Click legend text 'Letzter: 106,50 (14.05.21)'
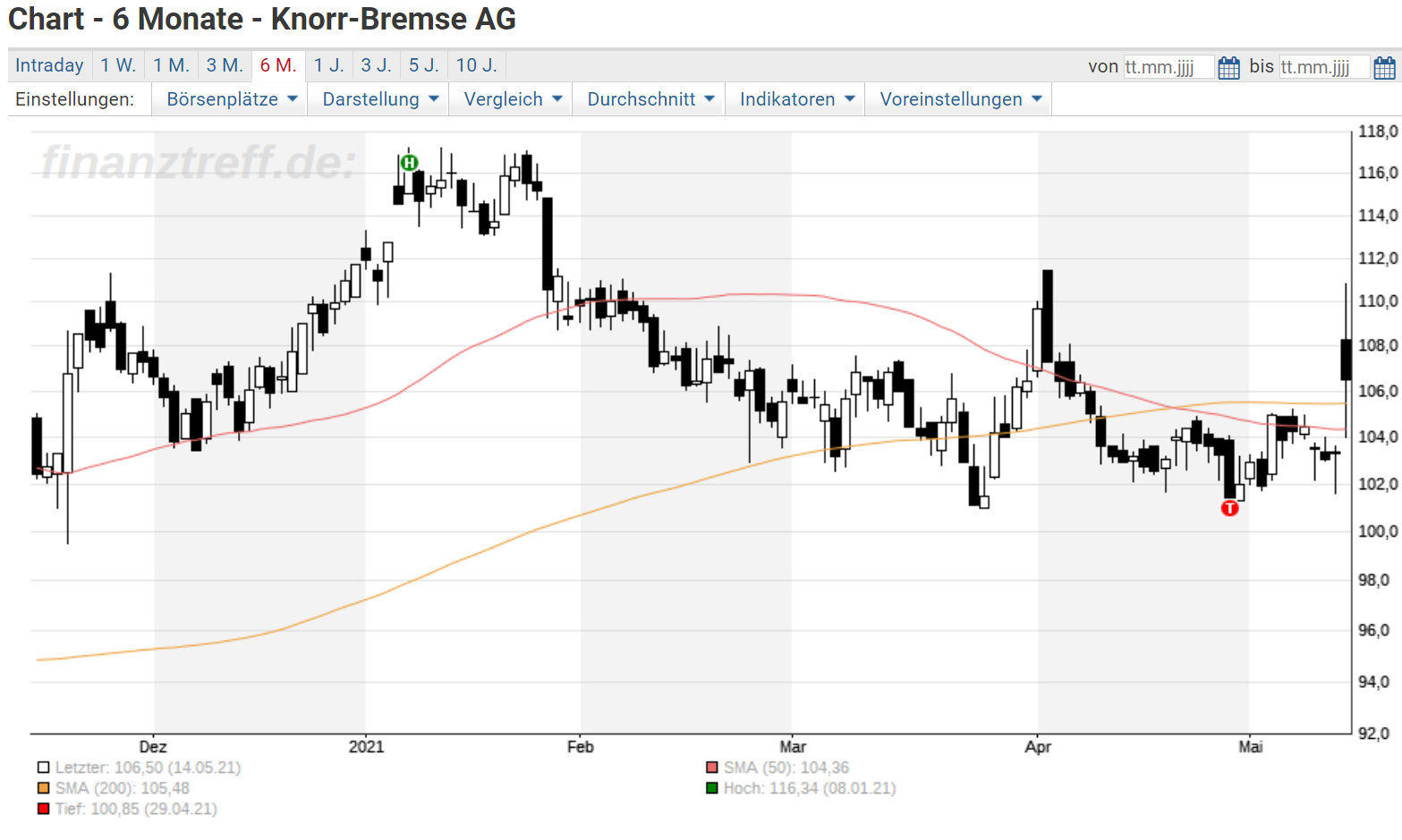This screenshot has height=840, width=1402. (x=148, y=768)
